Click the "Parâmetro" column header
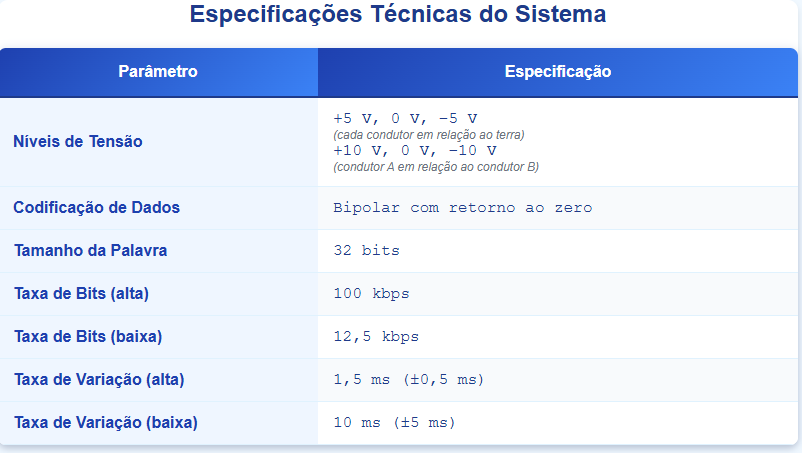The width and height of the screenshot is (802, 453). click(x=158, y=72)
